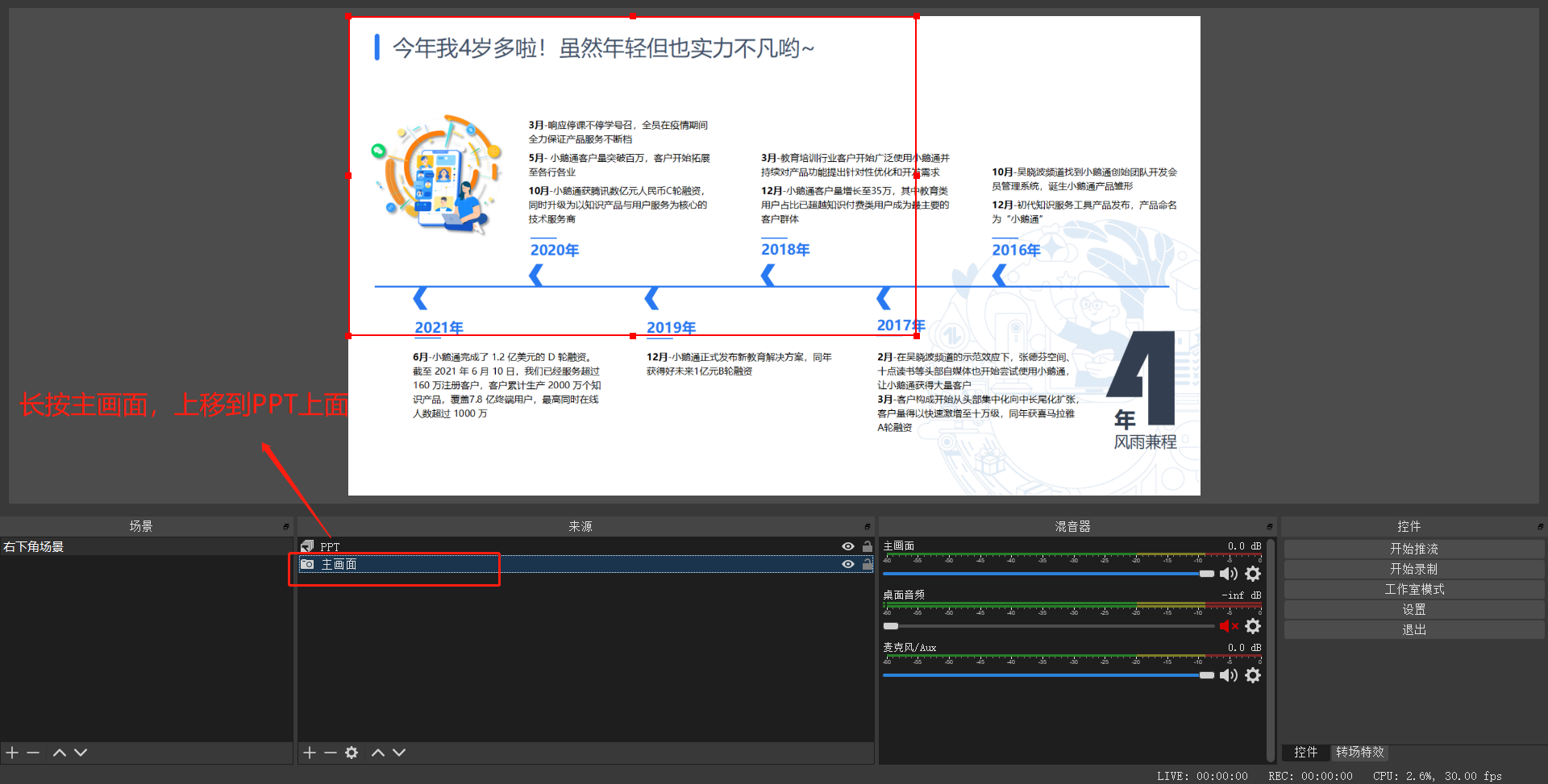
Task: Select the 右下角场景 scene
Action: 146,546
